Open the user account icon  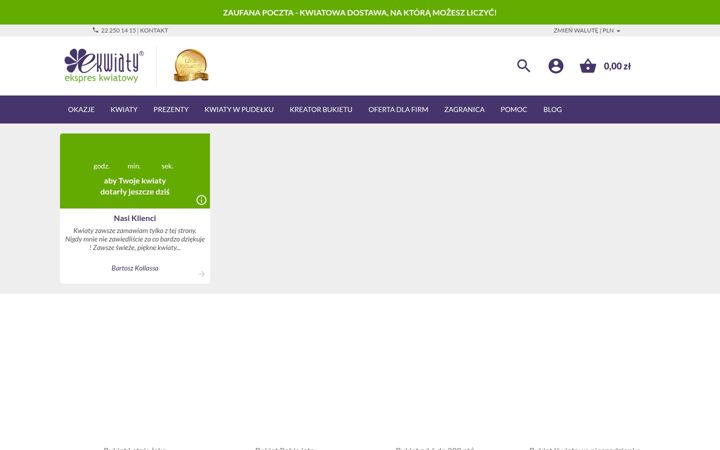(x=556, y=66)
